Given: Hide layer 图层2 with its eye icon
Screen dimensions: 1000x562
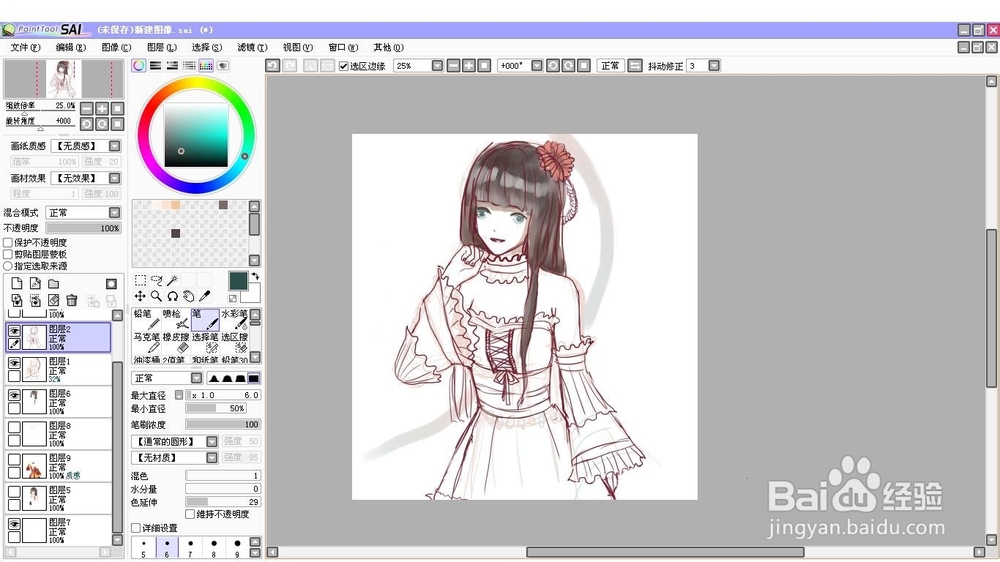Looking at the screenshot, I should pos(14,330).
